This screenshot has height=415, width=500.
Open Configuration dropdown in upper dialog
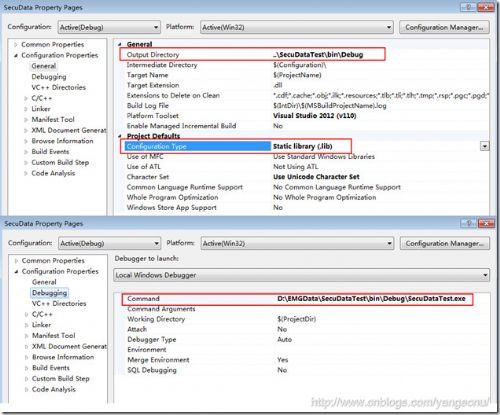[109, 27]
